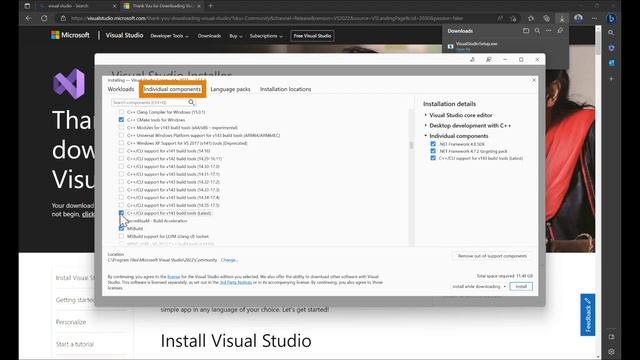This screenshot has width=640, height=360.
Task: Click the installer notifications icon in title bar
Action: coord(472,60)
